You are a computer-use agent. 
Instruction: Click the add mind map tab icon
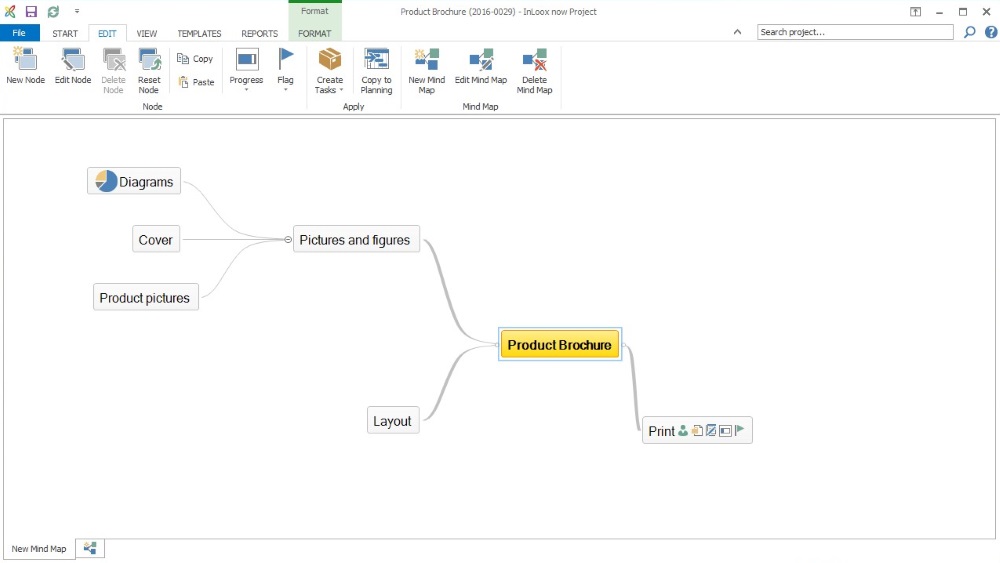pyautogui.click(x=90, y=548)
